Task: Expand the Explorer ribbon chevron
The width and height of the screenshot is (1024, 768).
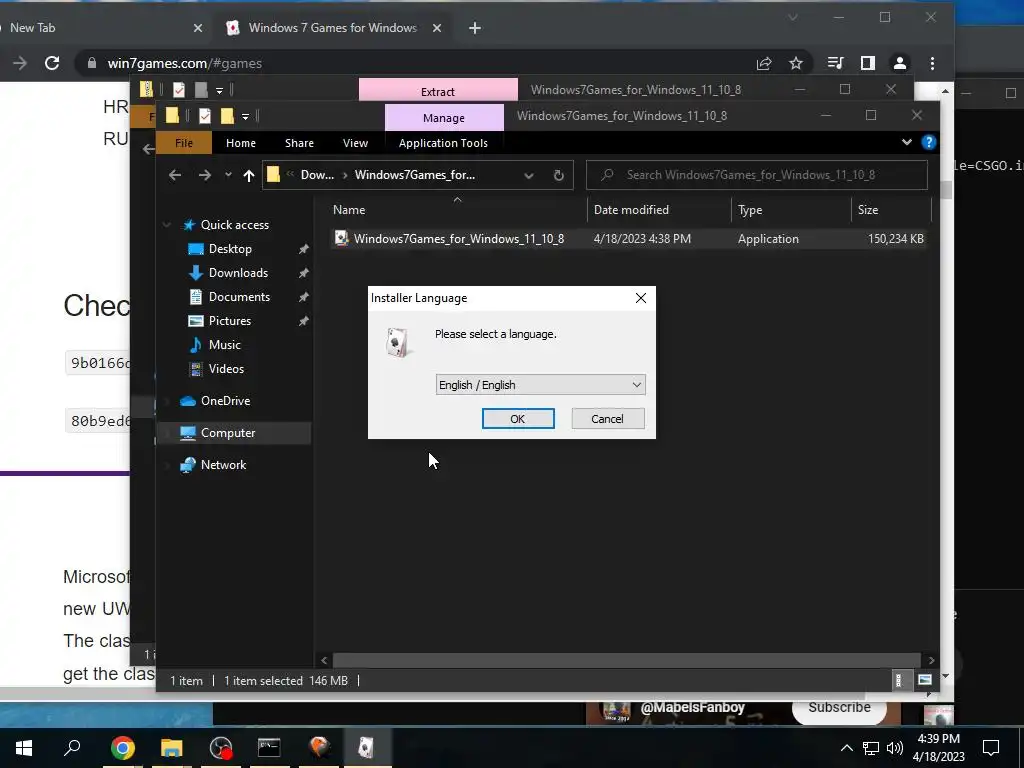Action: click(906, 142)
